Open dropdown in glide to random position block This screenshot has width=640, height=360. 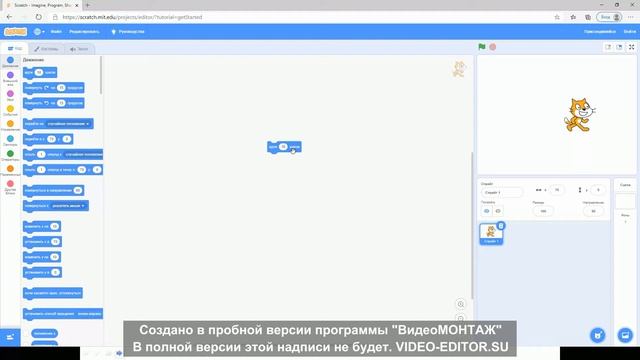click(x=84, y=154)
